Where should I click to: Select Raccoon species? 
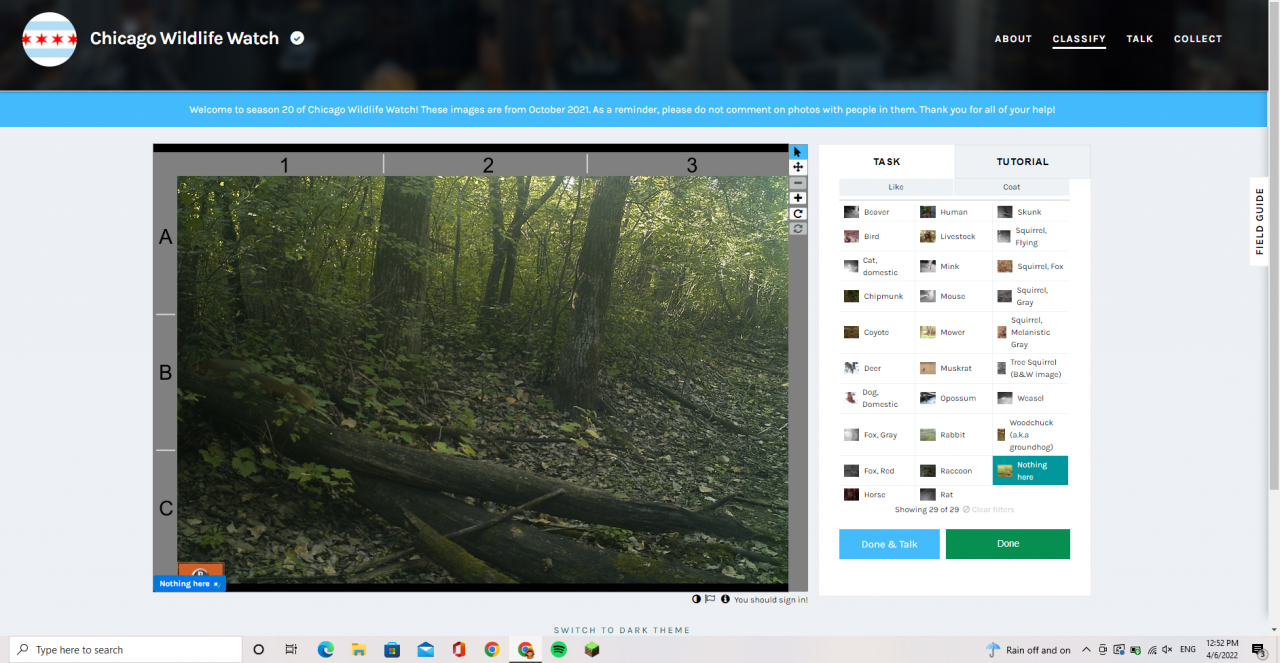[x=954, y=471]
